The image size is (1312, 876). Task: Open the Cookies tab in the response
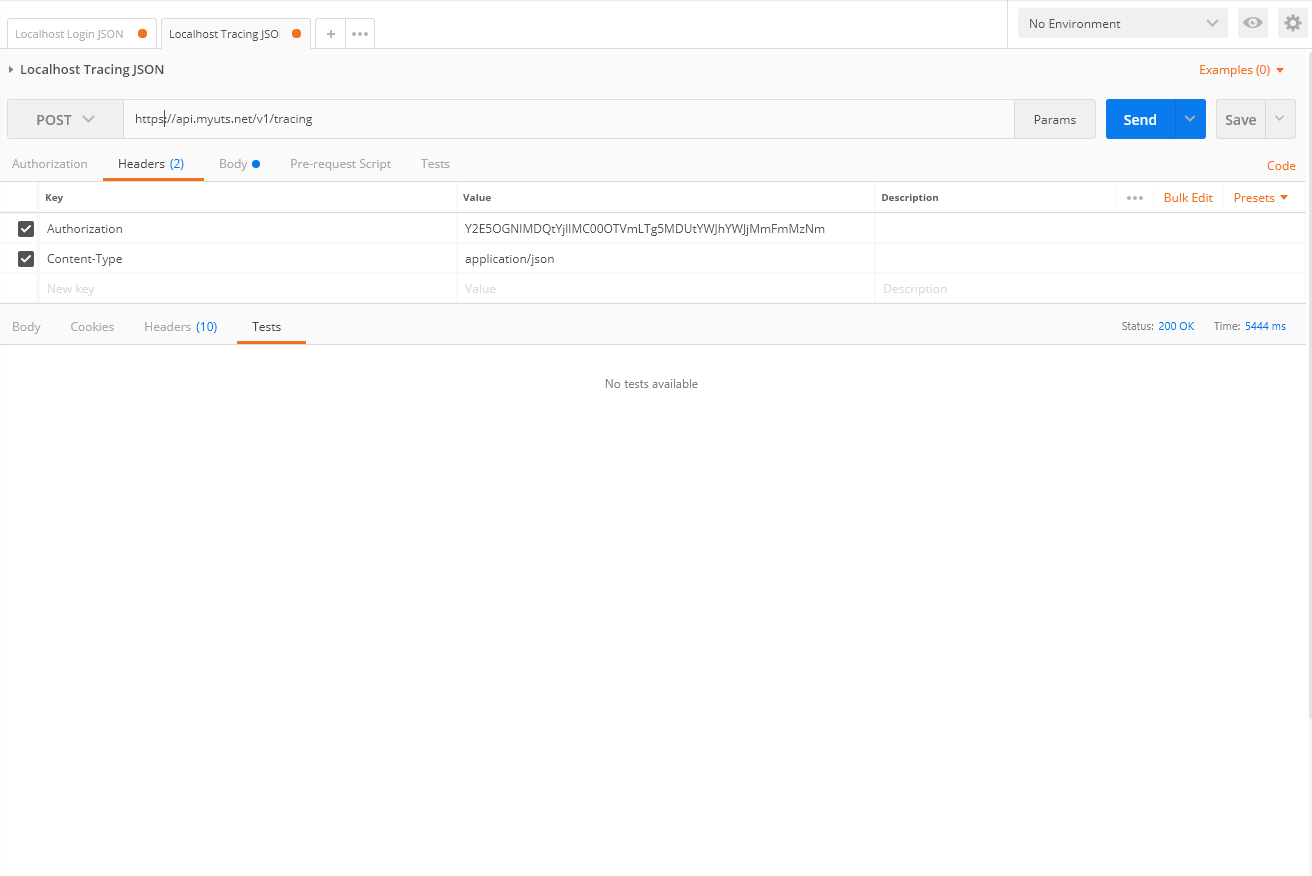click(92, 326)
